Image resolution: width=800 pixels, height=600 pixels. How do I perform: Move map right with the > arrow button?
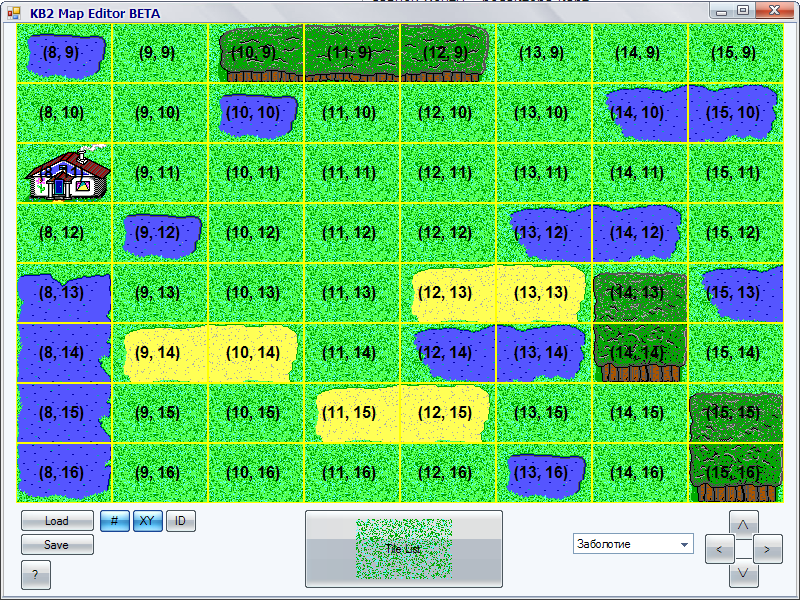767,549
